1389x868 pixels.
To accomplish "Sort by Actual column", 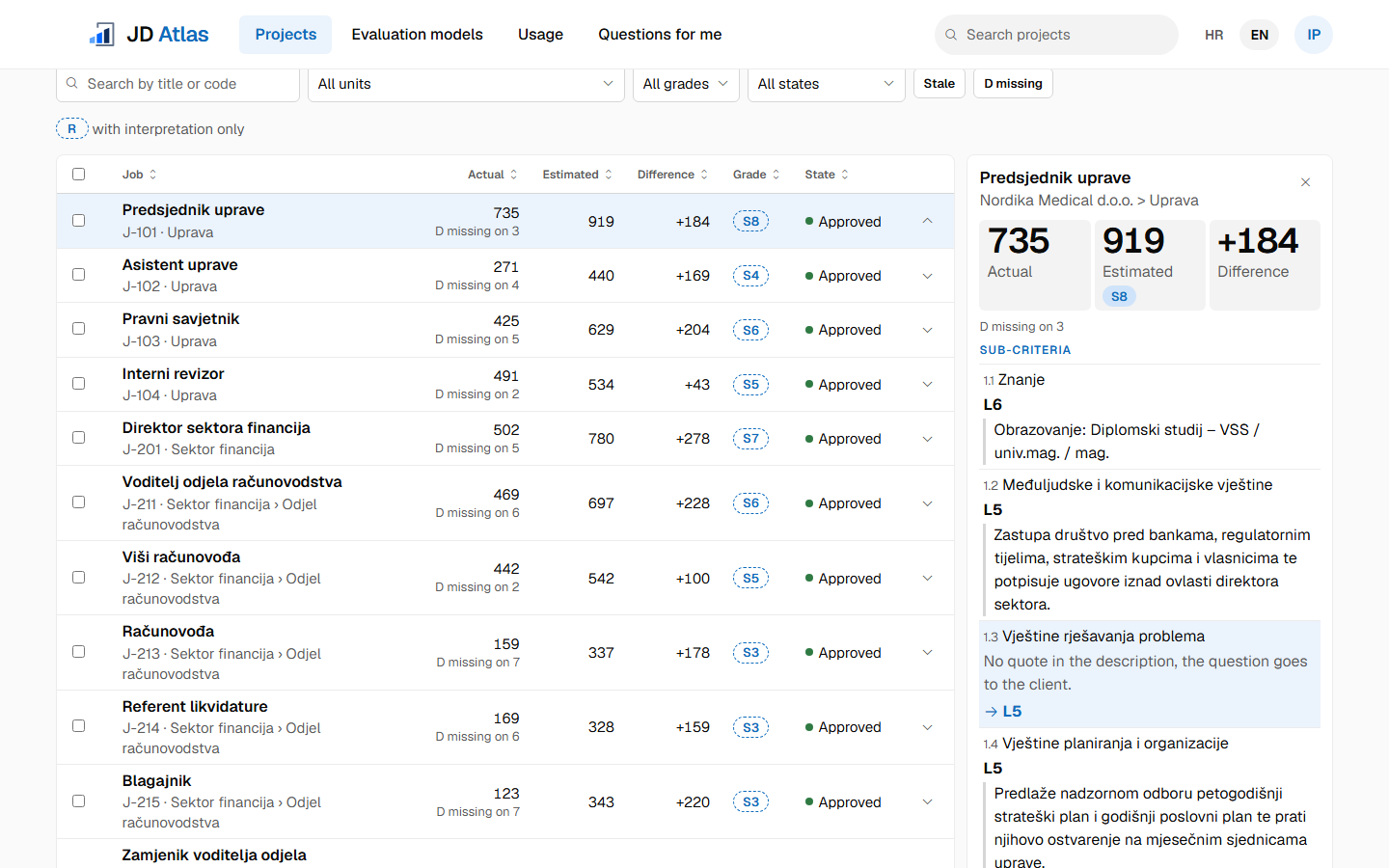I will click(493, 175).
